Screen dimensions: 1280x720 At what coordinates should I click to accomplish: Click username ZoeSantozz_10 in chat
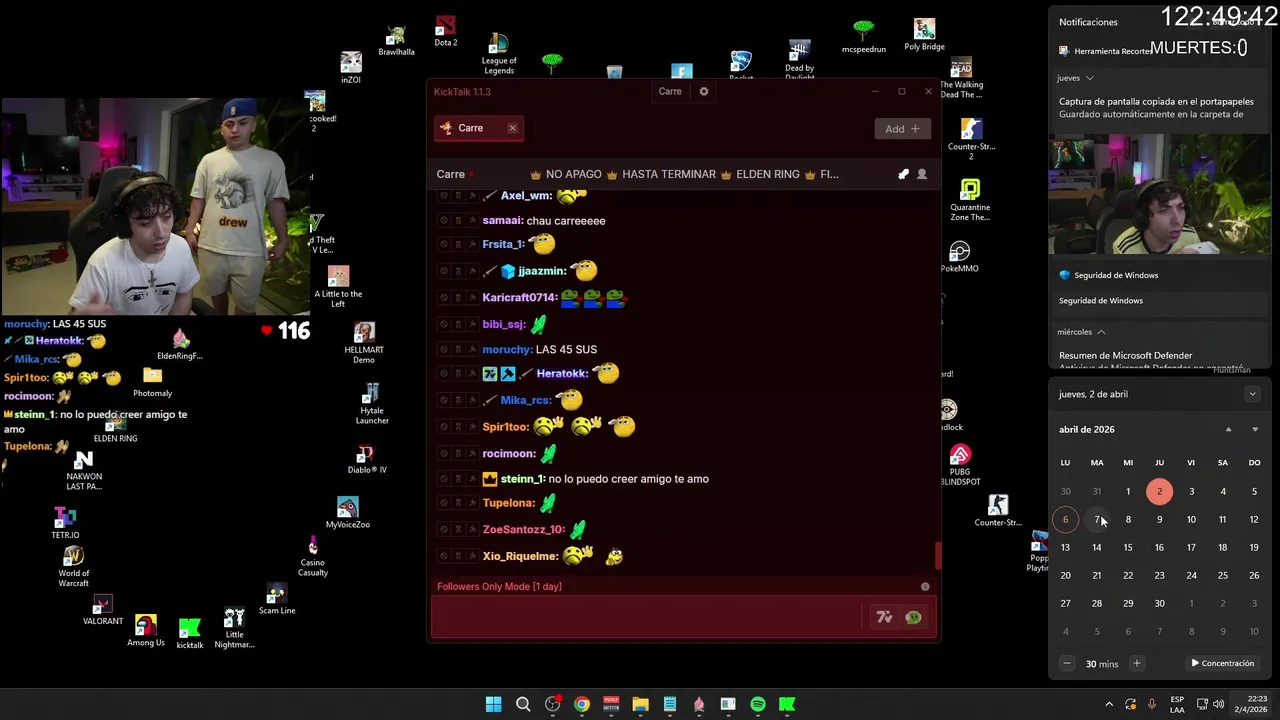tap(524, 529)
